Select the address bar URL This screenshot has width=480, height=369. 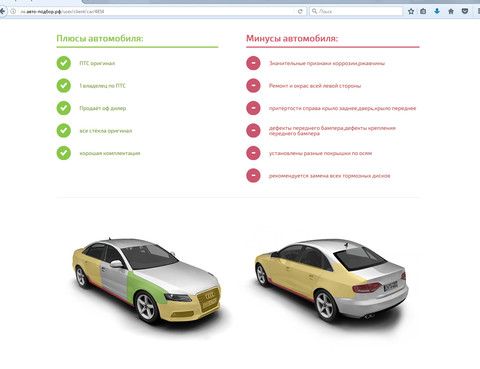pos(62,11)
